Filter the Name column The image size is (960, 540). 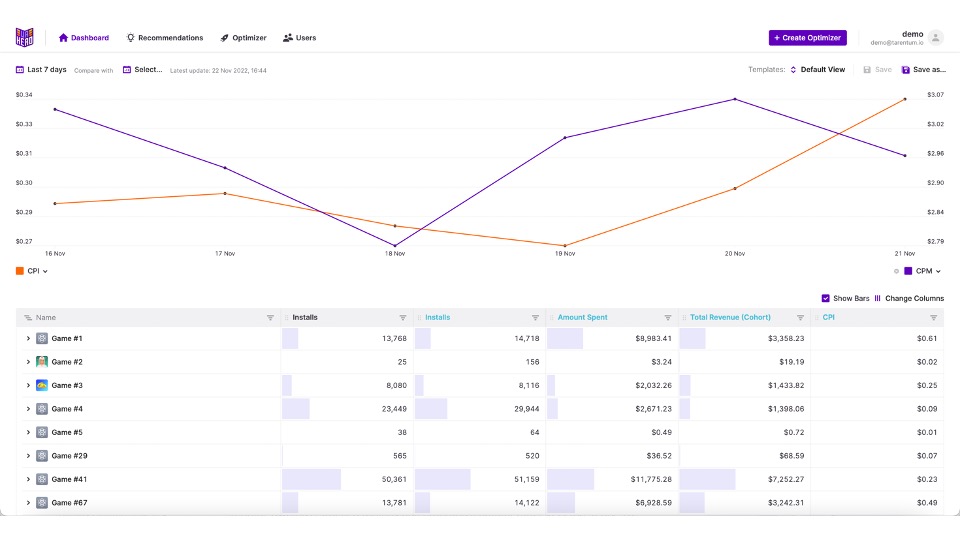(x=270, y=318)
